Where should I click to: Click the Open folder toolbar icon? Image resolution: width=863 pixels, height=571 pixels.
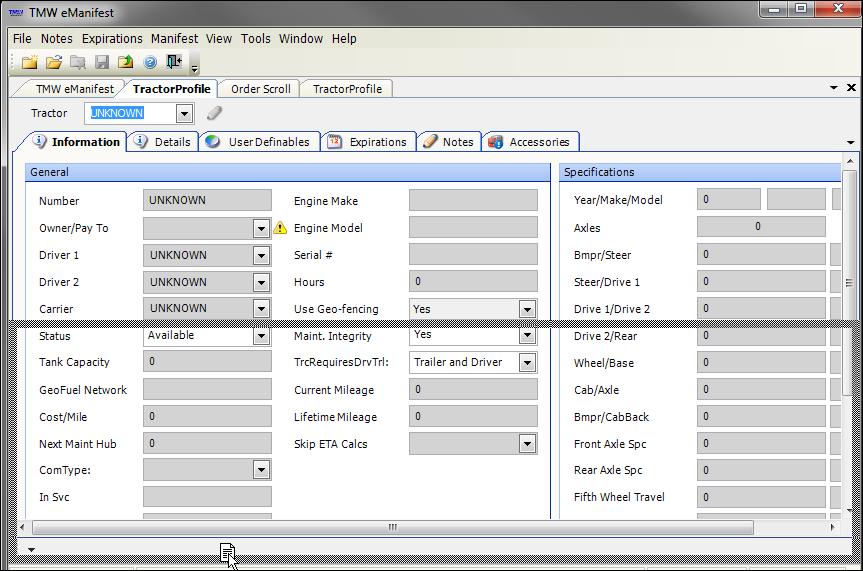54,62
